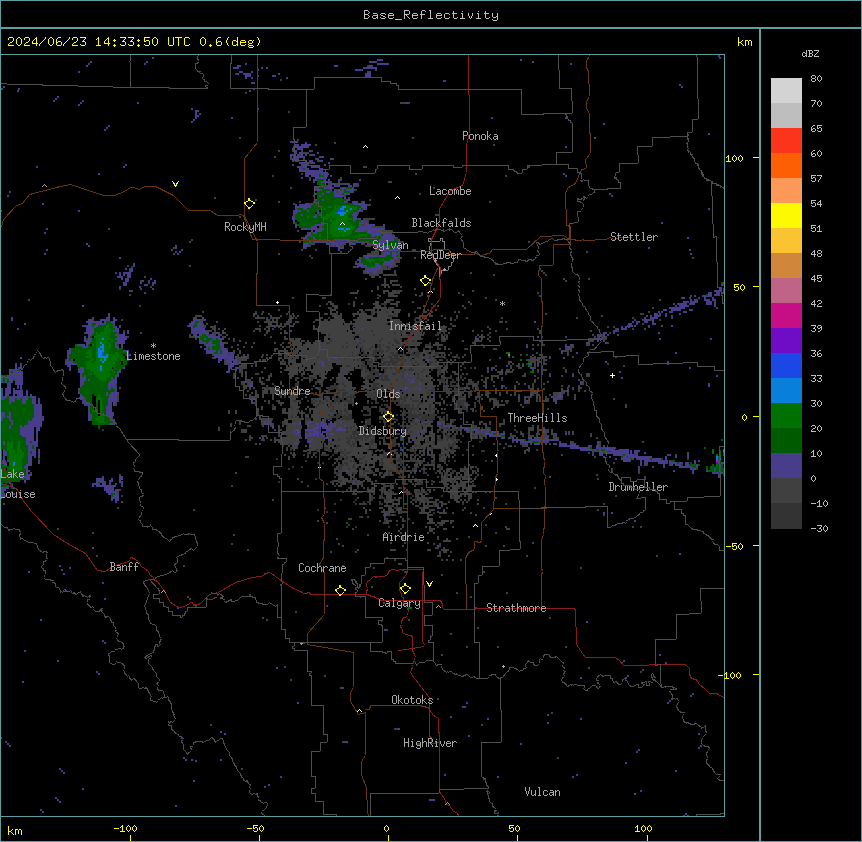The width and height of the screenshot is (862, 842).
Task: Click the Okotoks label
Action: (412, 700)
